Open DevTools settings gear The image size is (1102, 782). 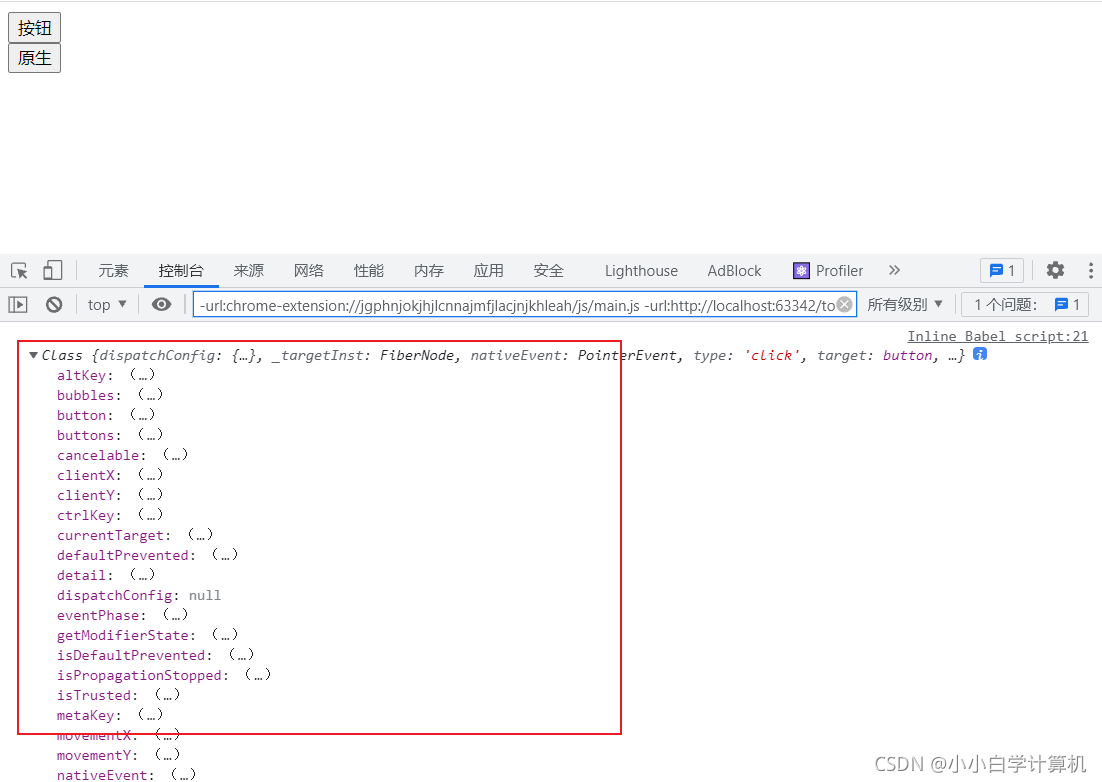(x=1055, y=271)
